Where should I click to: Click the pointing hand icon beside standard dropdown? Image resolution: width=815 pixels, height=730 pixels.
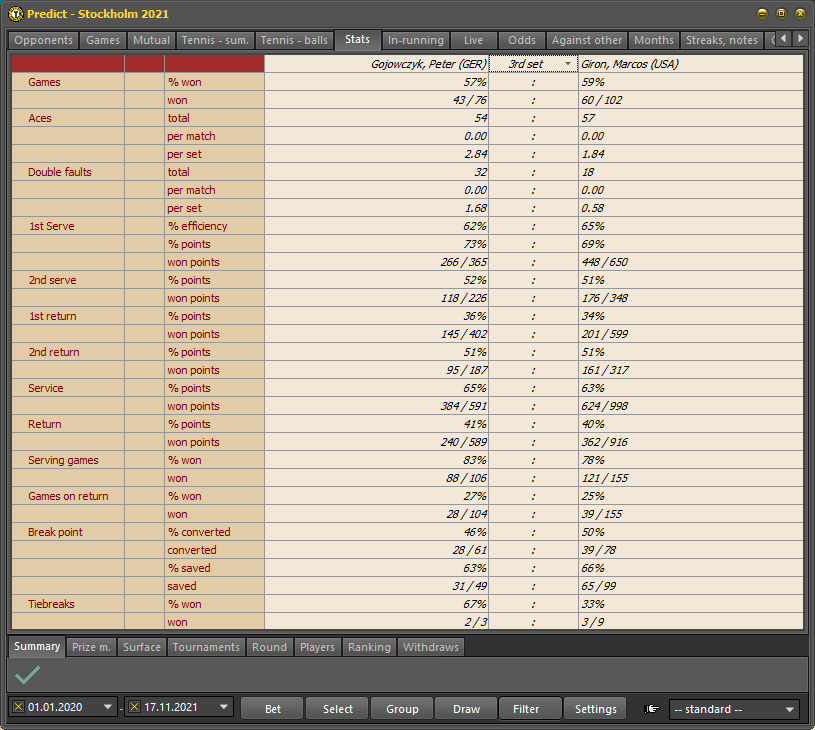[653, 709]
